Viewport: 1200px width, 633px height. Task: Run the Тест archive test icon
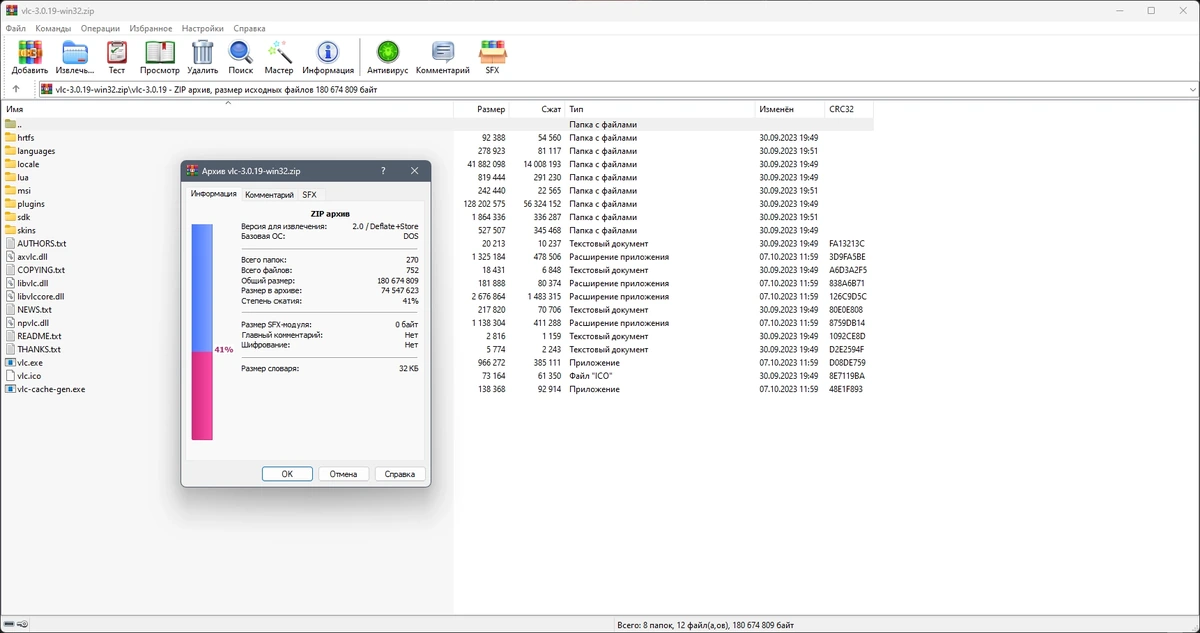pos(117,52)
